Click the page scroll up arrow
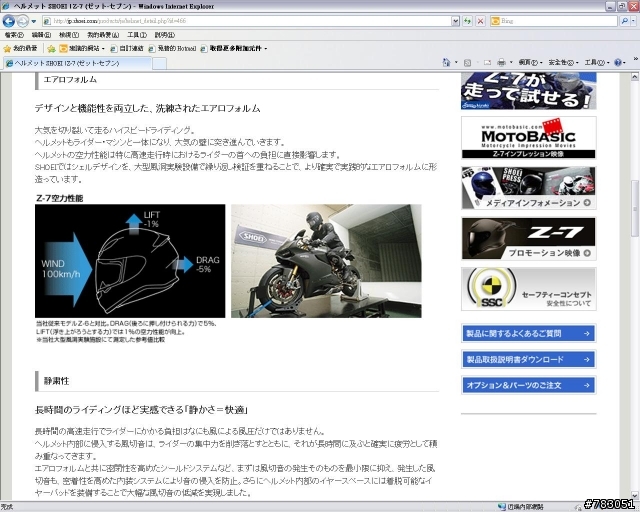Image resolution: width=640 pixels, height=512 pixels. click(x=635, y=77)
